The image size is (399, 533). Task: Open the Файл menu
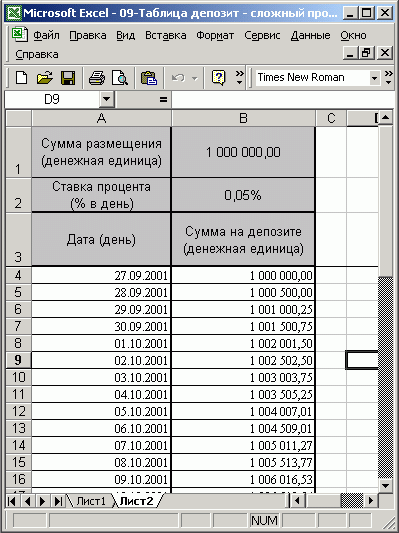pyautogui.click(x=46, y=35)
